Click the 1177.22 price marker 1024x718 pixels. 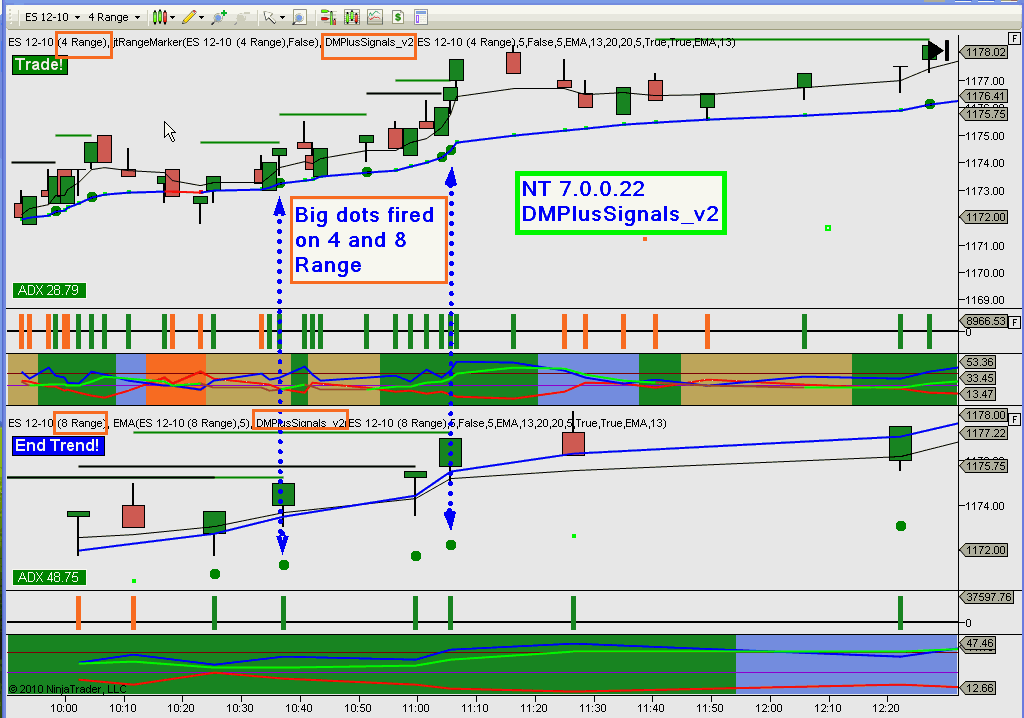pyautogui.click(x=983, y=433)
